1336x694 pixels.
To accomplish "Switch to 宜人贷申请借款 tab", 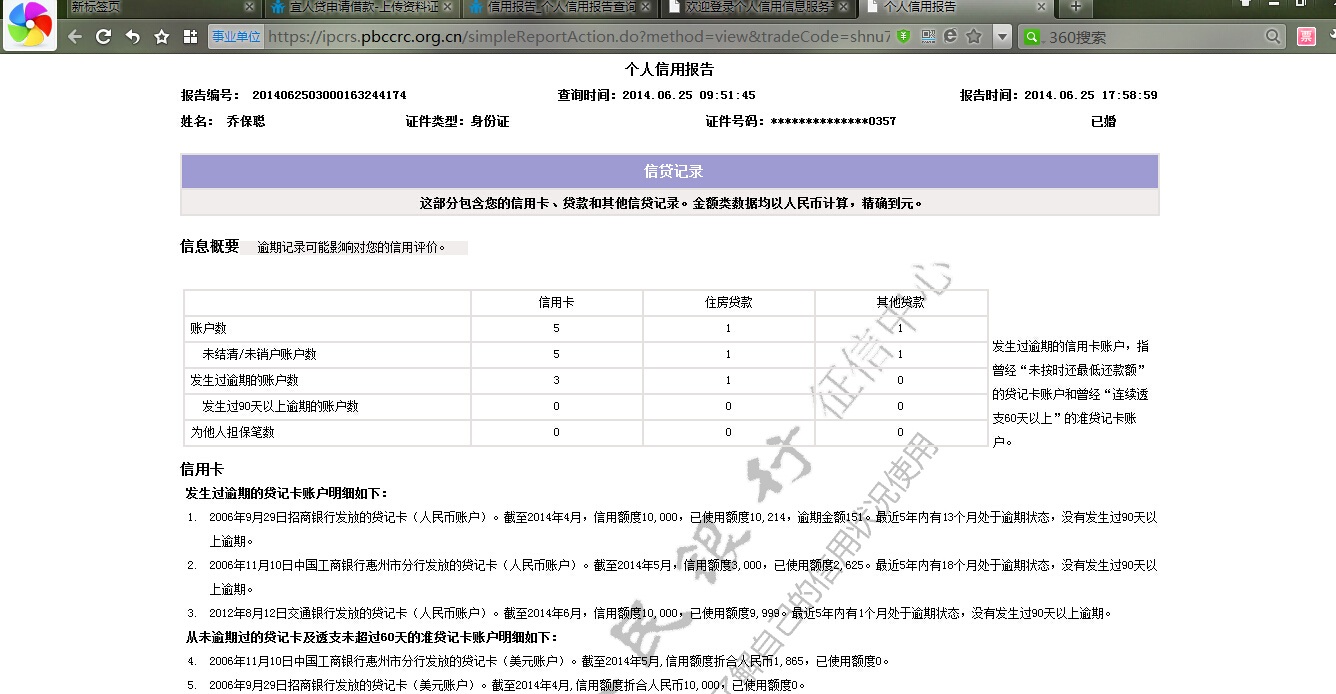I will [x=360, y=7].
